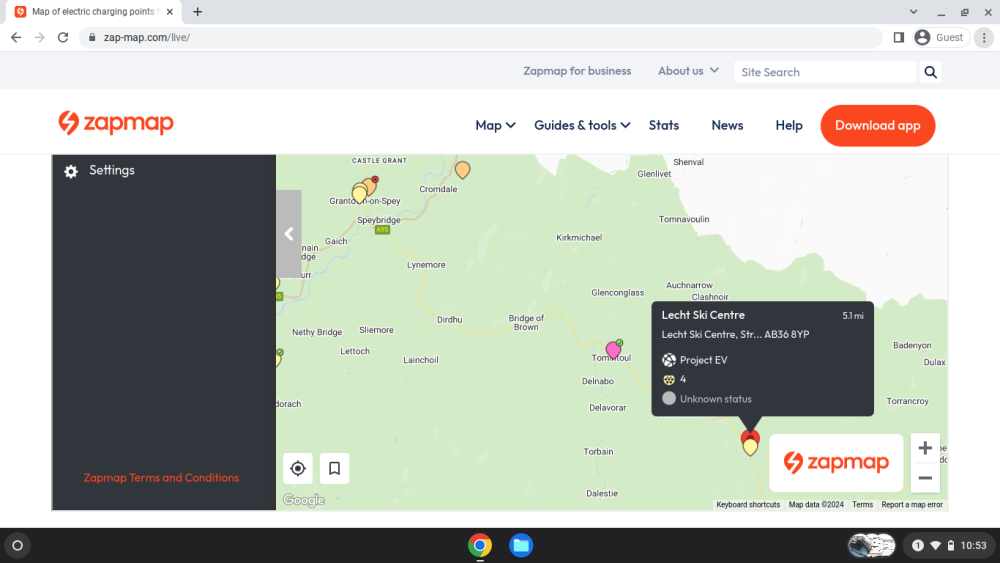
Task: Zoom out on the map
Action: (925, 478)
